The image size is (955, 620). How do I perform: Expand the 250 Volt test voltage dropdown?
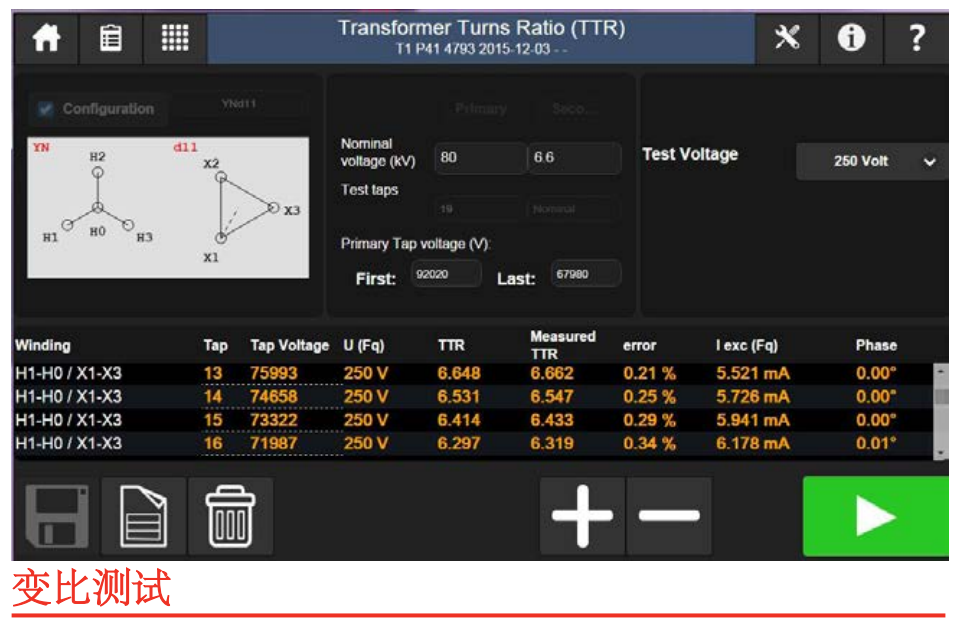872,161
